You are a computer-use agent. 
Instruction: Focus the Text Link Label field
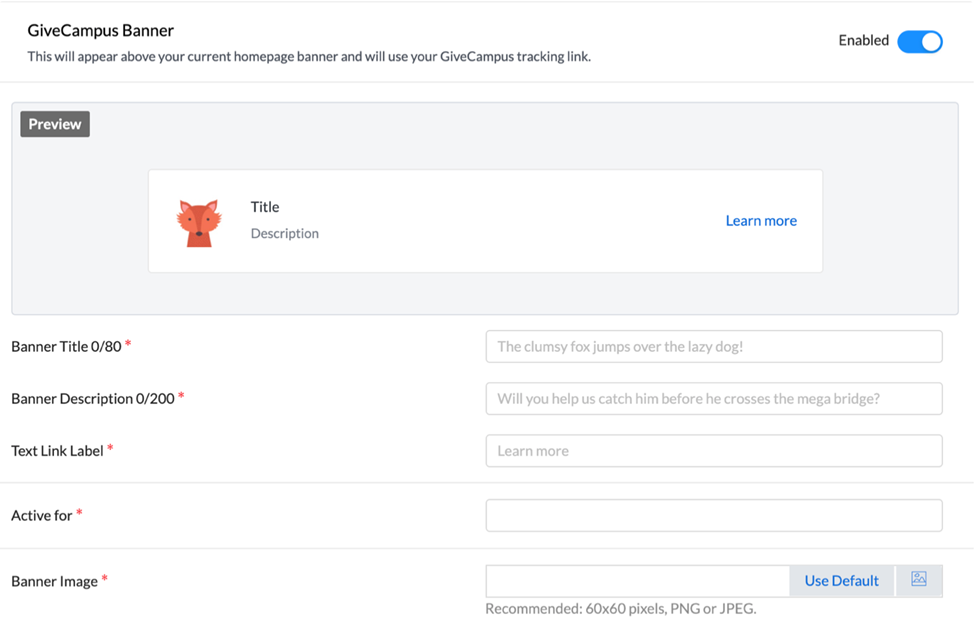(714, 451)
